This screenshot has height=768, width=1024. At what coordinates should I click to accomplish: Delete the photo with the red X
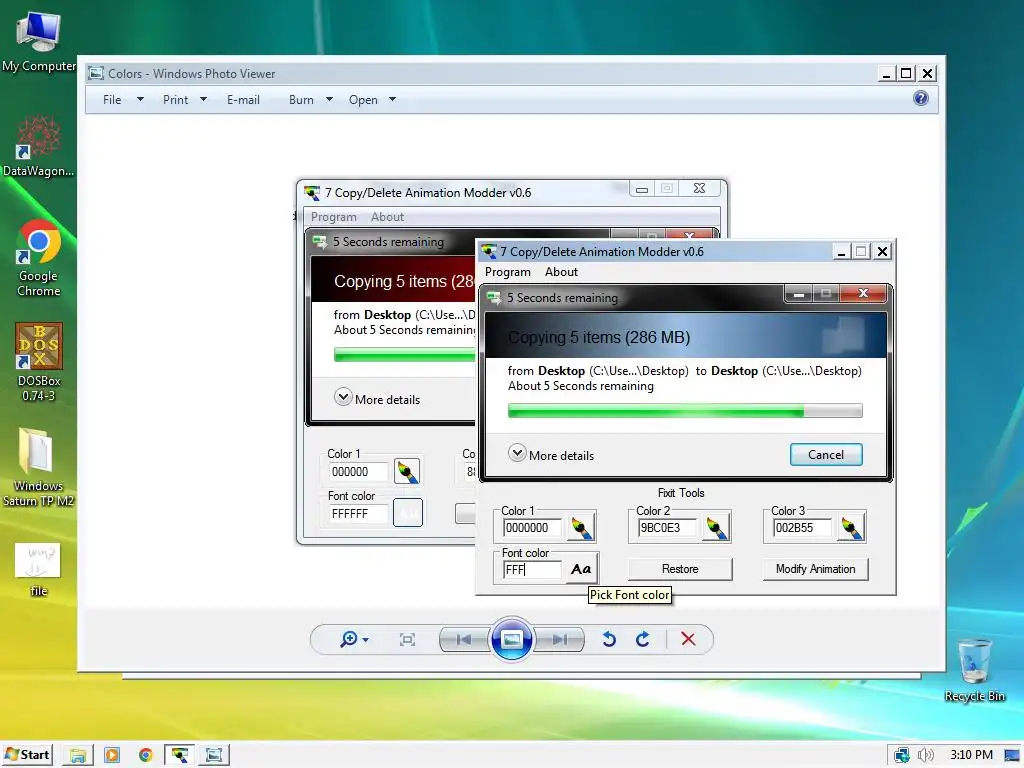[x=688, y=639]
